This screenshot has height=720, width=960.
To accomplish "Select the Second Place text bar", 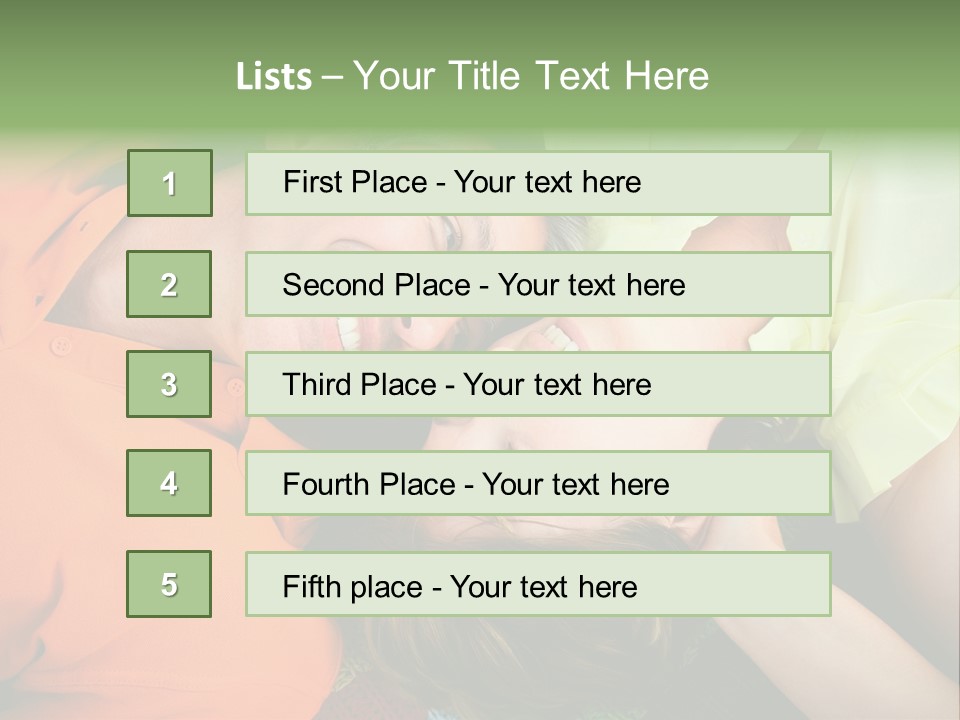I will [x=538, y=284].
